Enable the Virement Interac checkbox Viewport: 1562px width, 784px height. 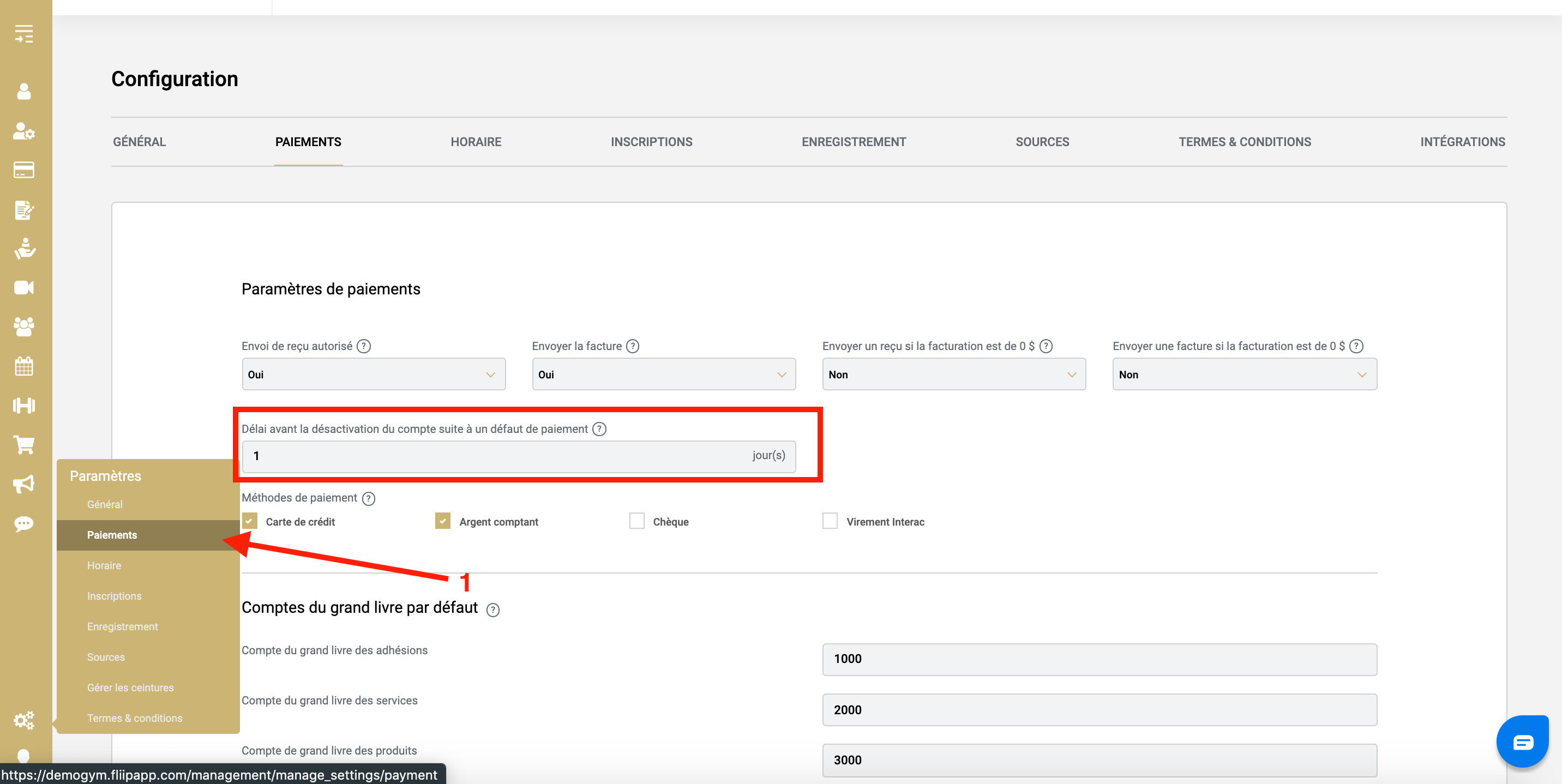click(x=830, y=521)
